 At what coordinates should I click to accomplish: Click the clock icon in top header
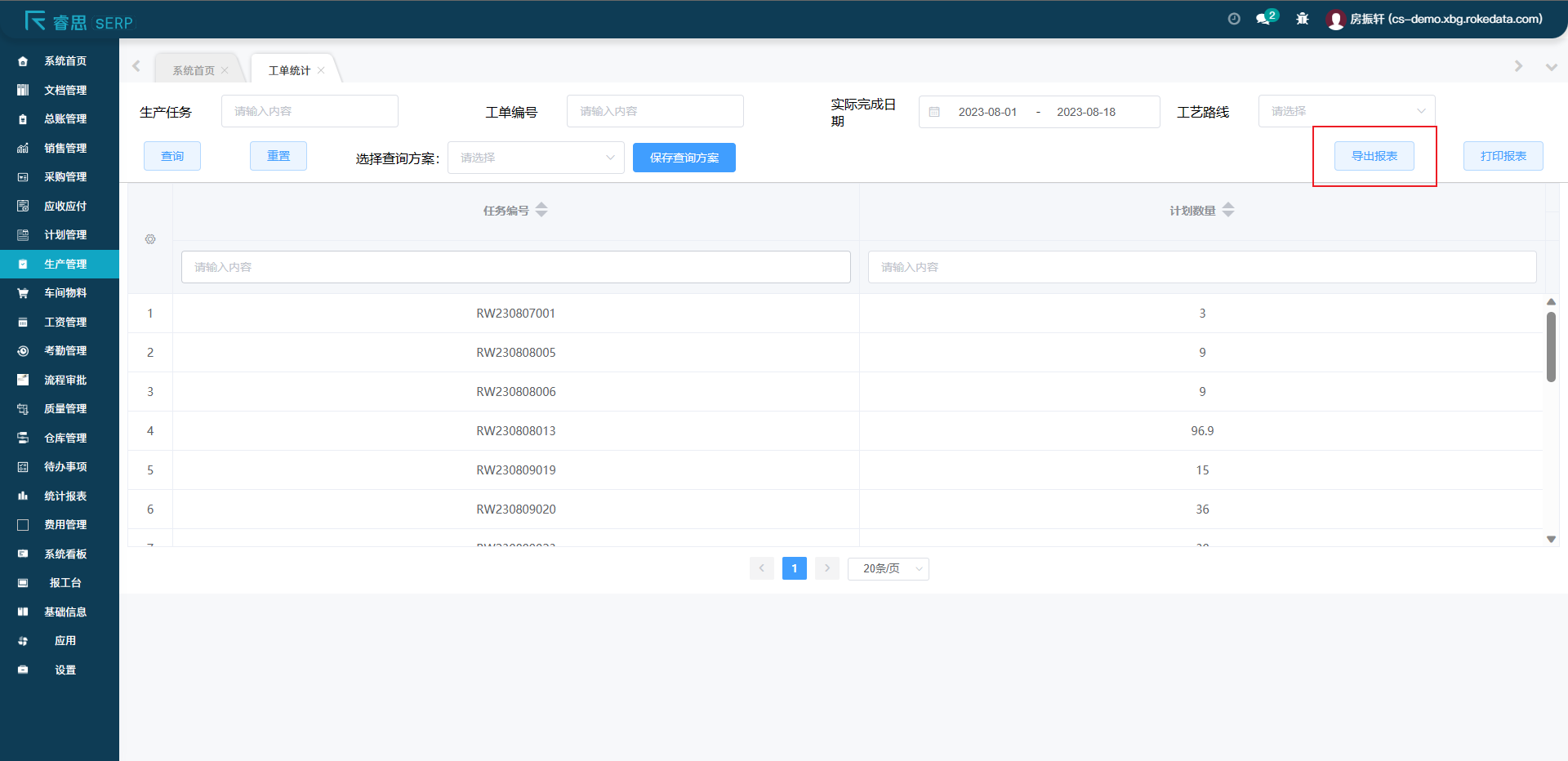tap(1234, 19)
